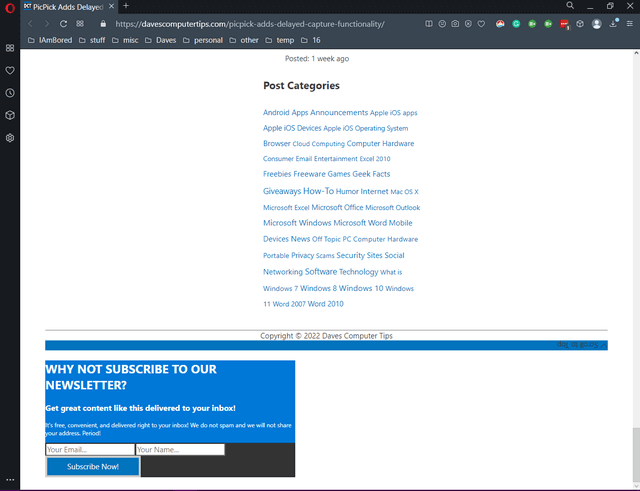This screenshot has height=491, width=640.
Task: Reload the current page
Action: click(63, 24)
